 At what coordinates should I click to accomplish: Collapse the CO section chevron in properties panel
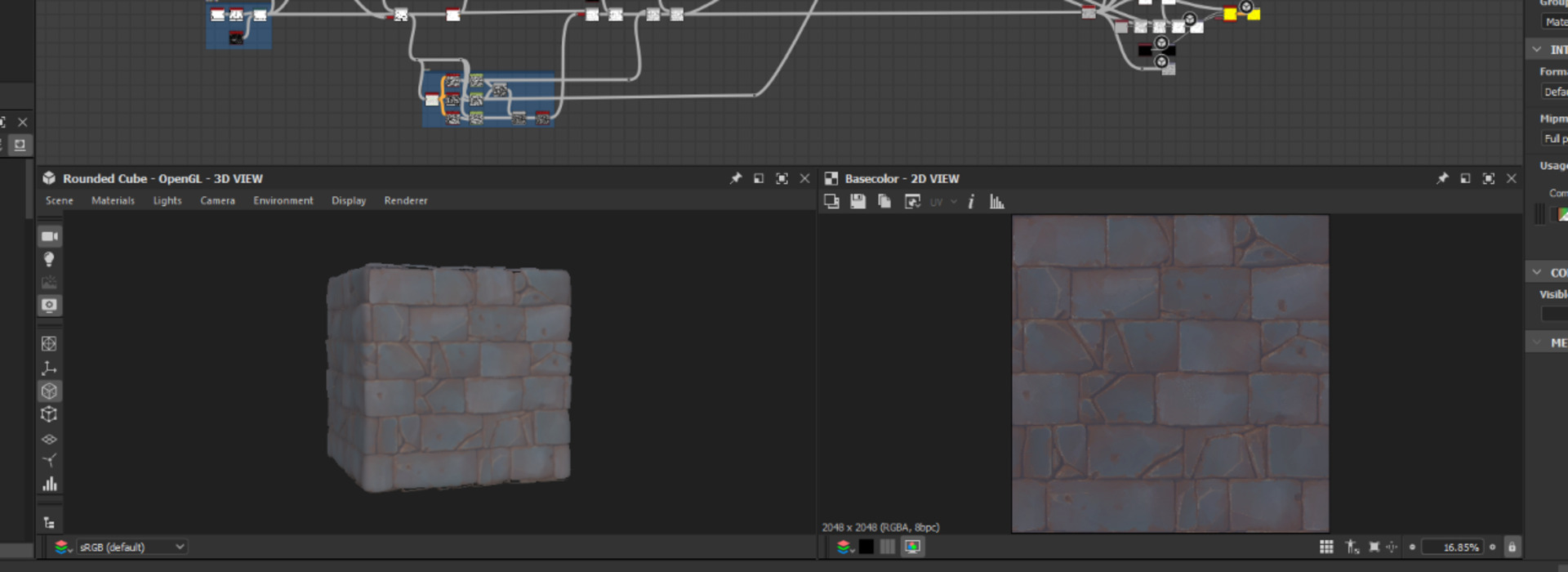pyautogui.click(x=1537, y=272)
